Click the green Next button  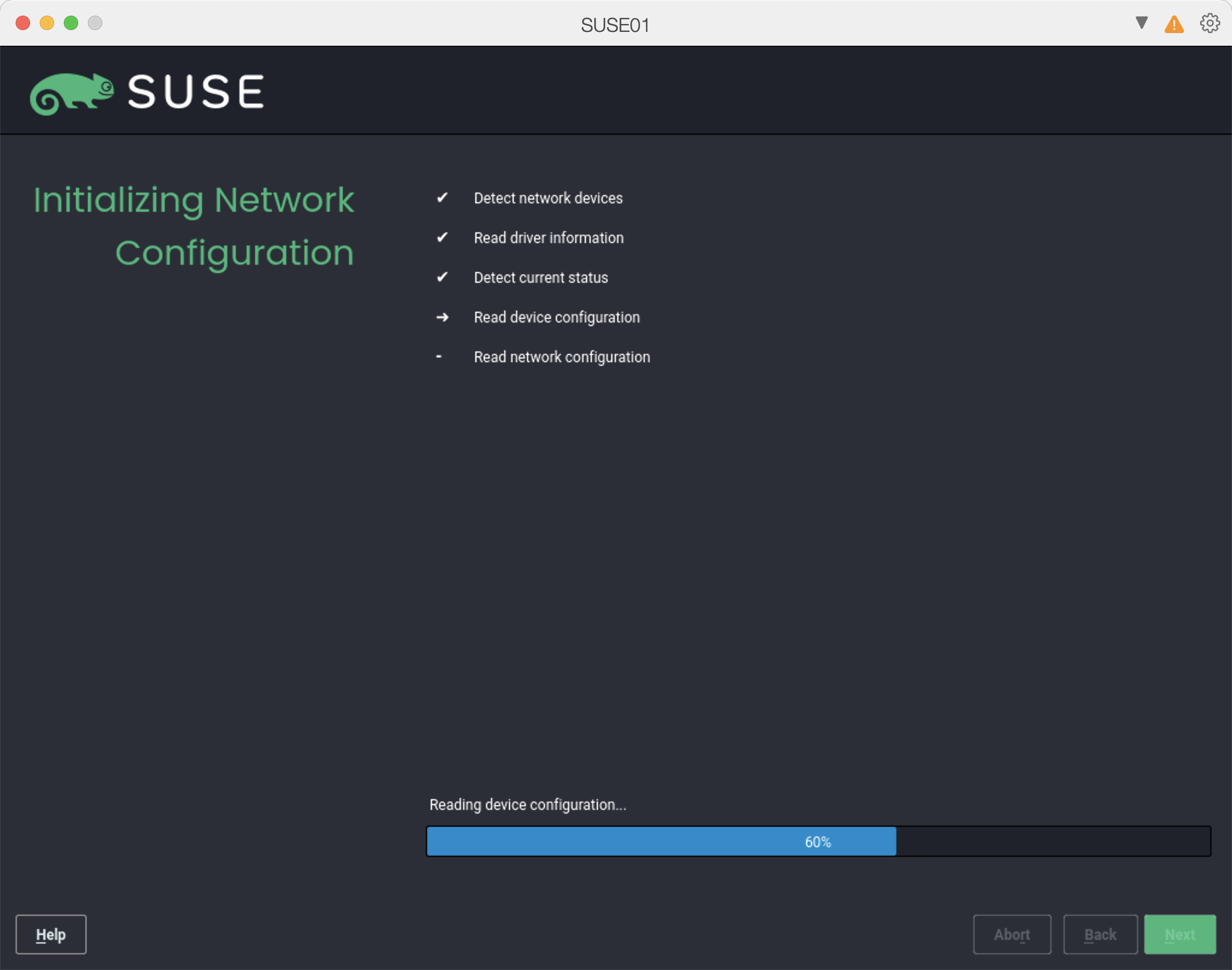coord(1179,934)
